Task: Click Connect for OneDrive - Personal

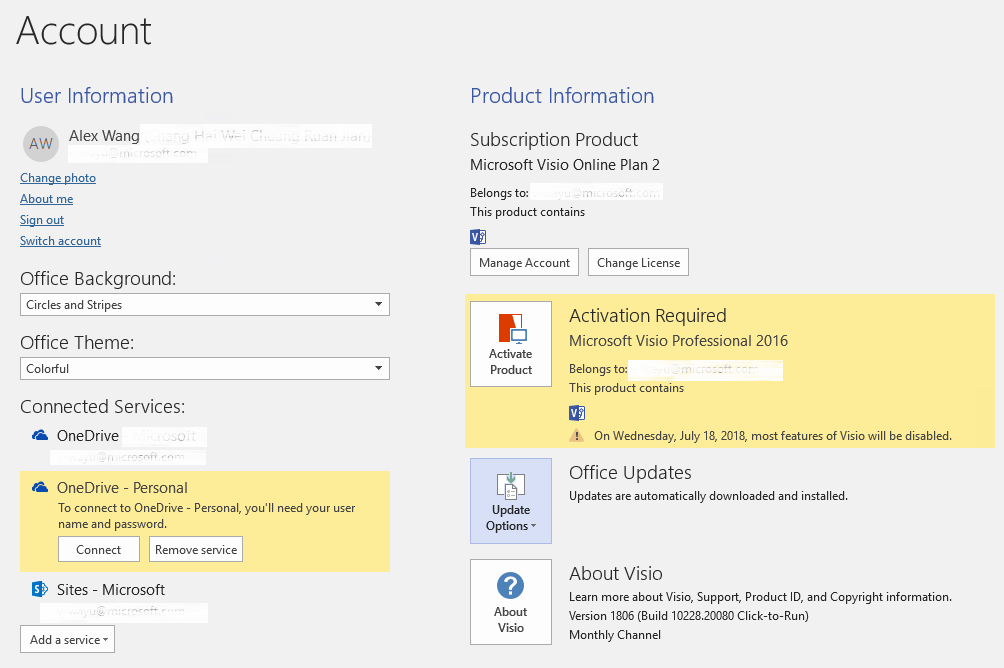Action: pos(99,549)
